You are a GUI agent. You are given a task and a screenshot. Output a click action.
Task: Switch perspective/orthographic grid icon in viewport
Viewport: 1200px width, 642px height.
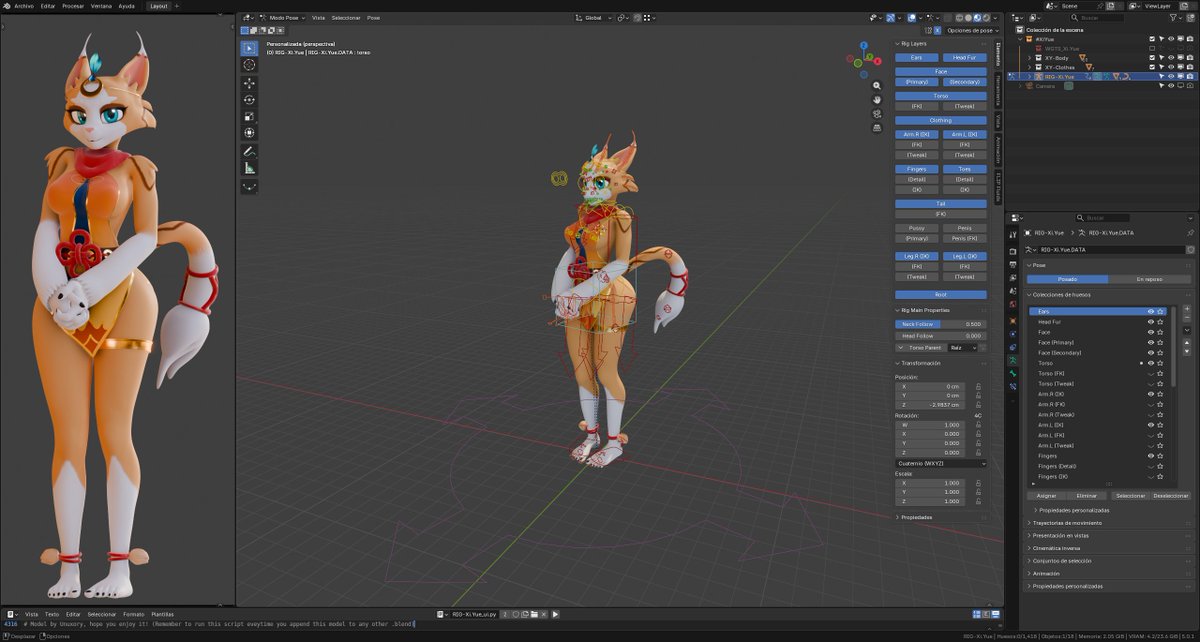tap(877, 128)
